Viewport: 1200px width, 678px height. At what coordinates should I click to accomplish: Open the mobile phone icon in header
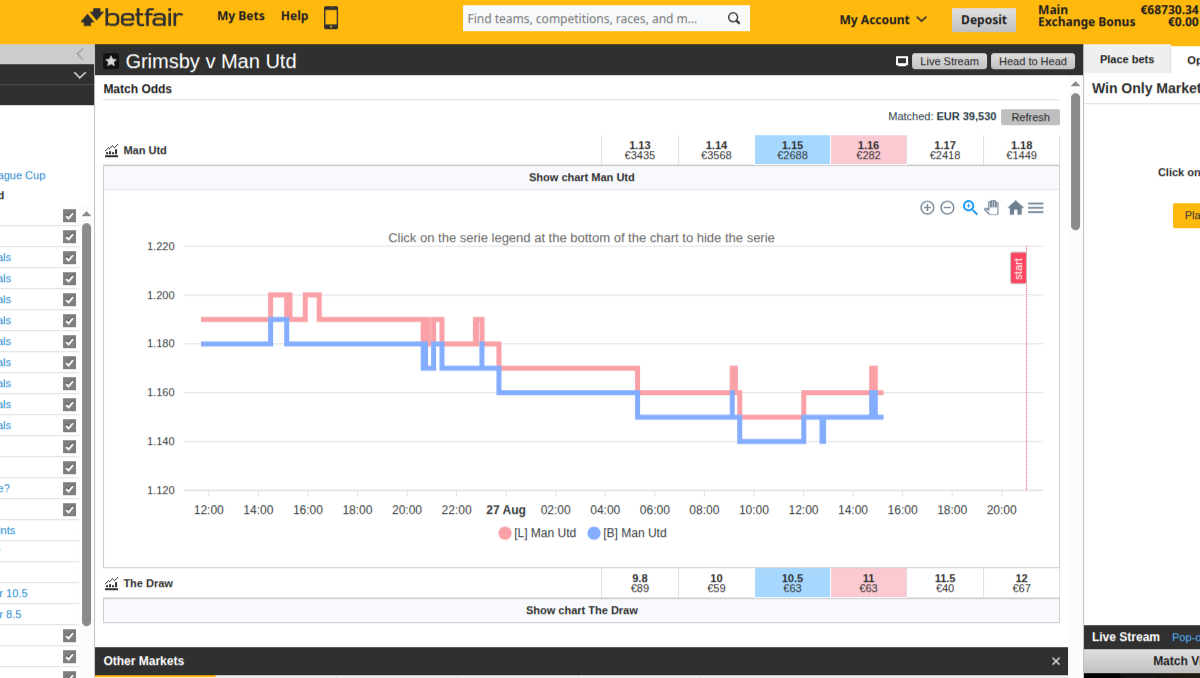pos(331,17)
